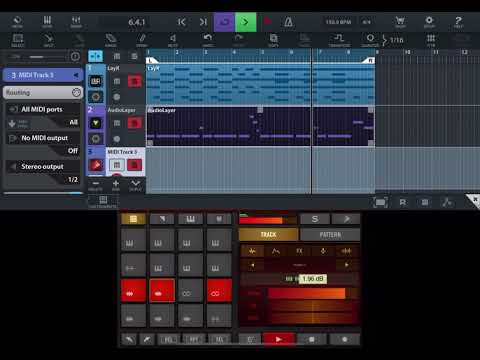Screen dimensions: 480x360
Task: Expand the Routing section header
Action: click(x=43, y=92)
